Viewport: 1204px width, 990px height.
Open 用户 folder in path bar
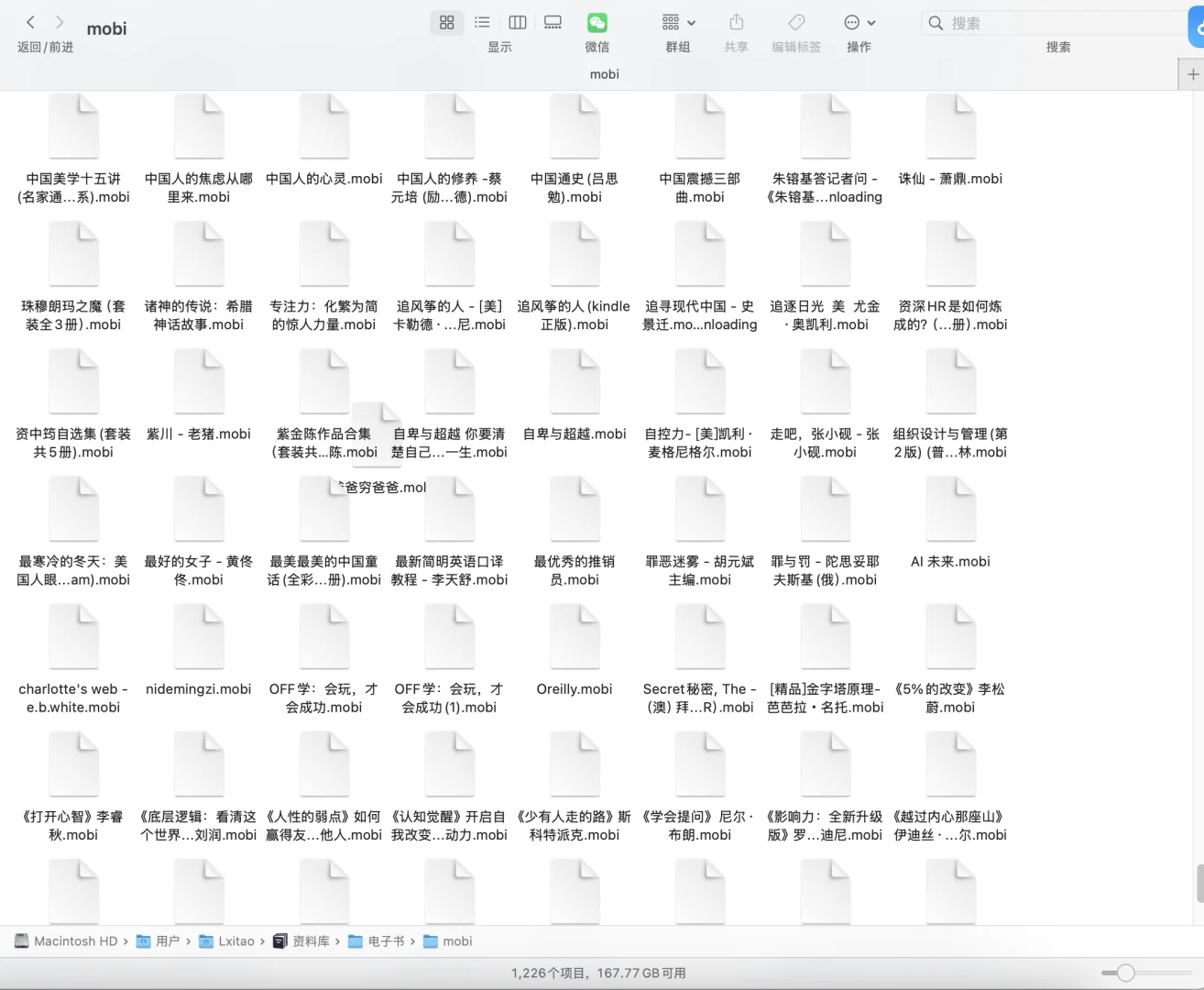[x=158, y=941]
